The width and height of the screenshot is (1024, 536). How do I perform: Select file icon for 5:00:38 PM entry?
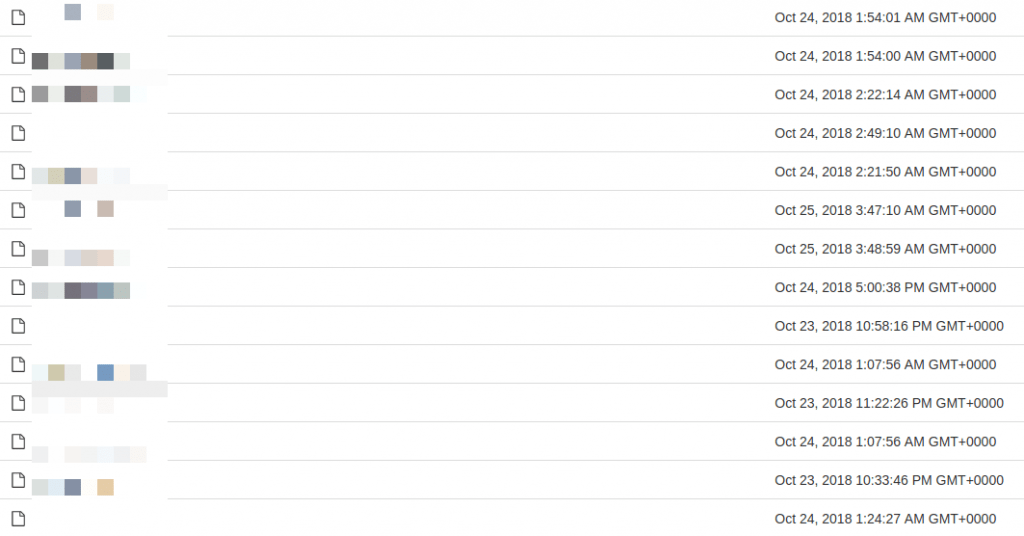[17, 287]
